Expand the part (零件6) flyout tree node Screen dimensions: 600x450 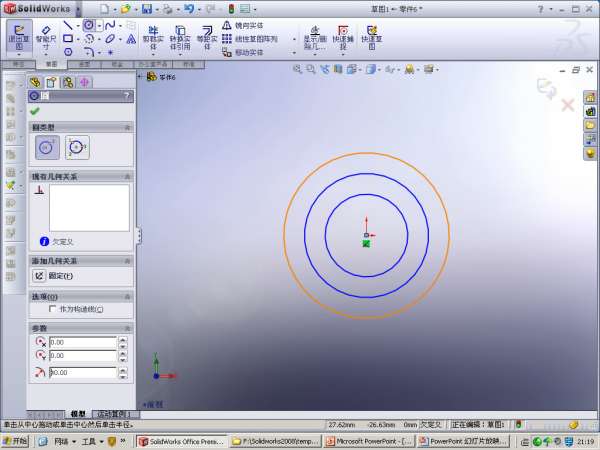click(x=140, y=77)
